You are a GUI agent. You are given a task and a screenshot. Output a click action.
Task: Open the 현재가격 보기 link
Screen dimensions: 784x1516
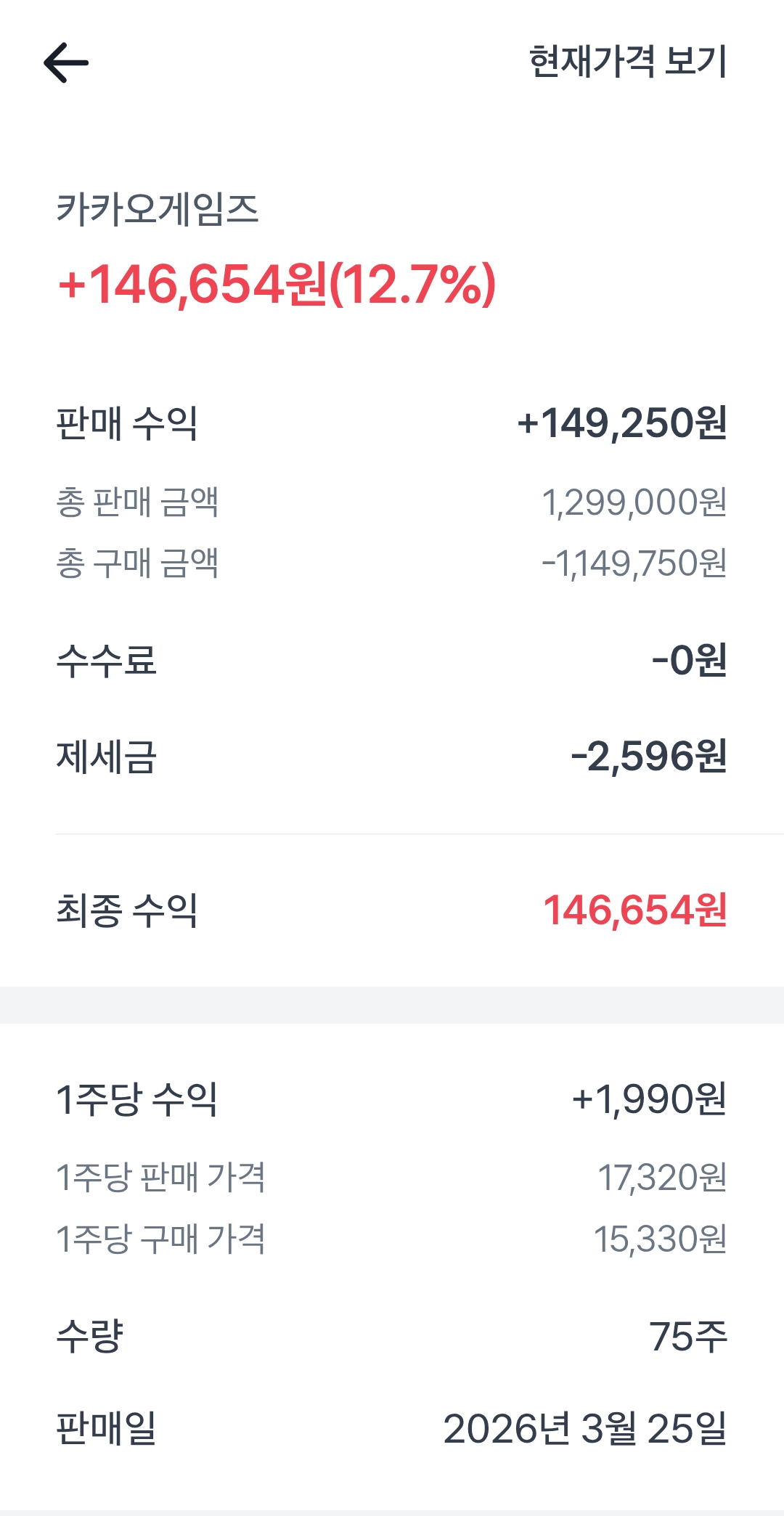click(627, 62)
